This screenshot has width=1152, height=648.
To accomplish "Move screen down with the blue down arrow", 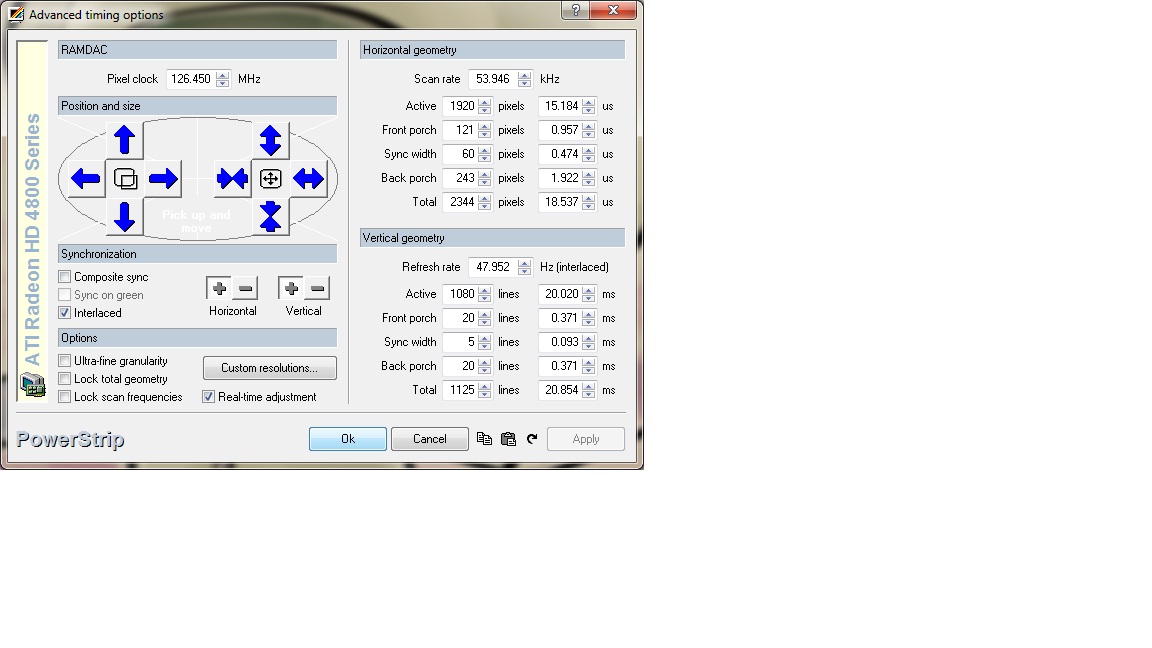I will coord(125,217).
